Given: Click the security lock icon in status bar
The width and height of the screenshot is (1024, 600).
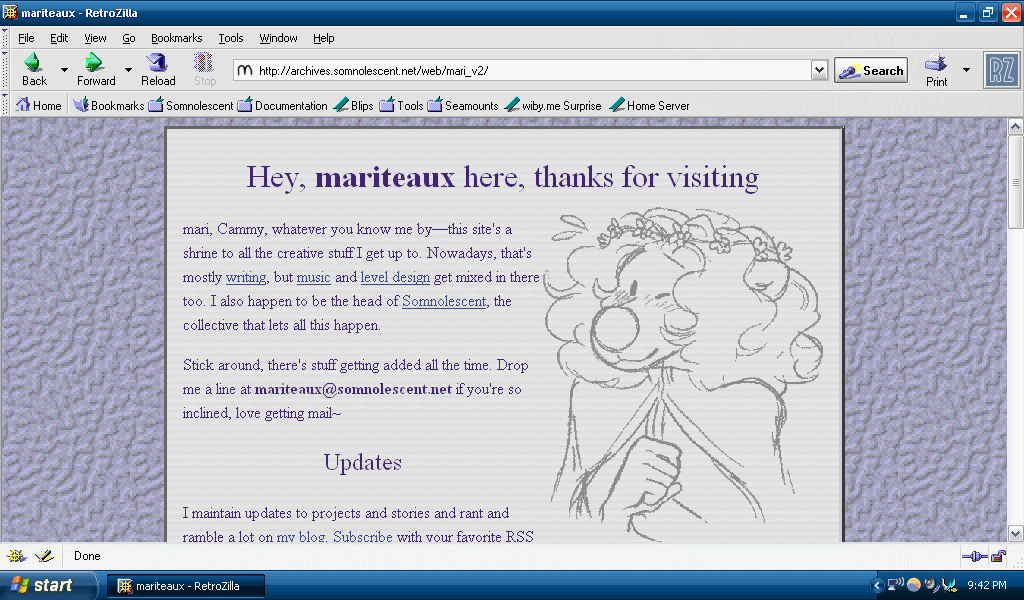Looking at the screenshot, I should click(x=998, y=556).
